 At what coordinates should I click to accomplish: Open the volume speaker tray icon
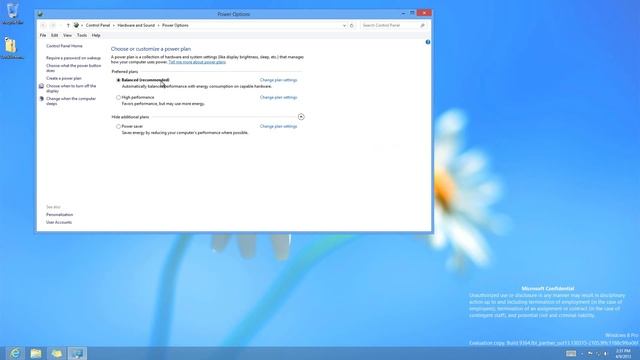click(x=605, y=353)
